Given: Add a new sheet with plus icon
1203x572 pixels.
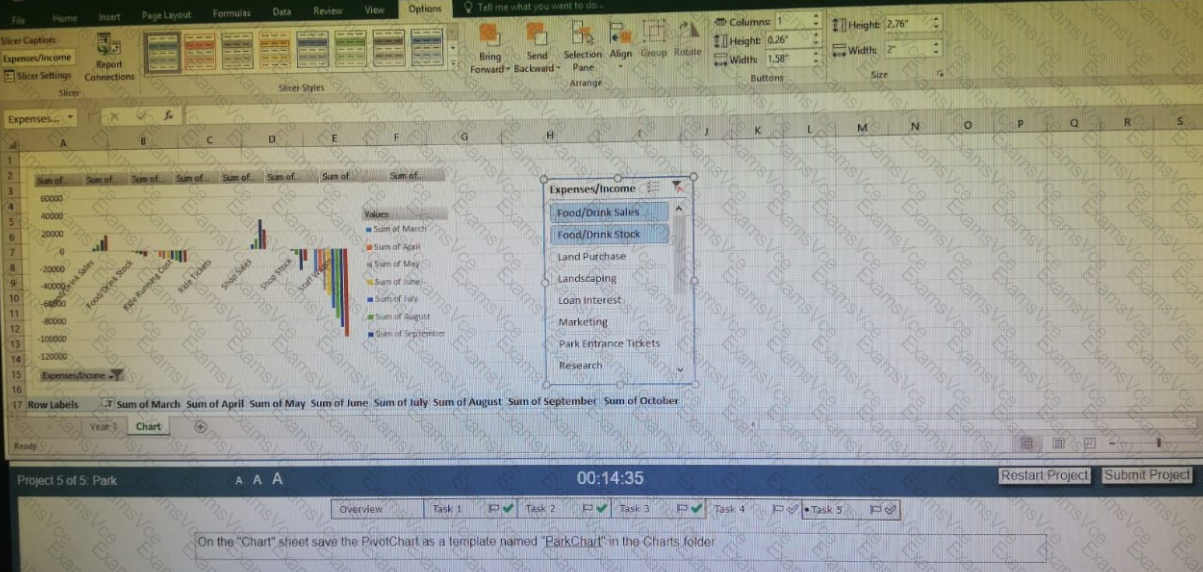Looking at the screenshot, I should point(200,426).
